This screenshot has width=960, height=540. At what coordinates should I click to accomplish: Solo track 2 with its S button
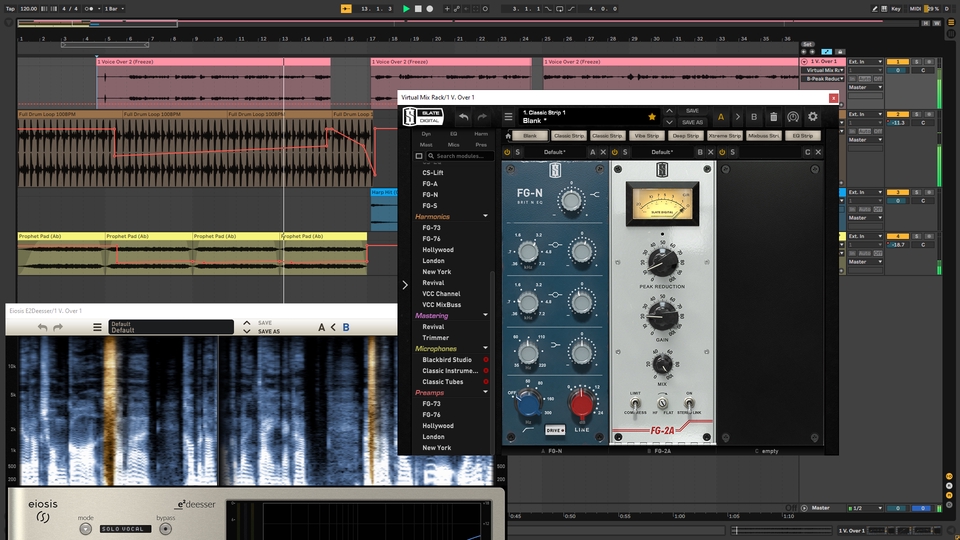click(x=917, y=114)
